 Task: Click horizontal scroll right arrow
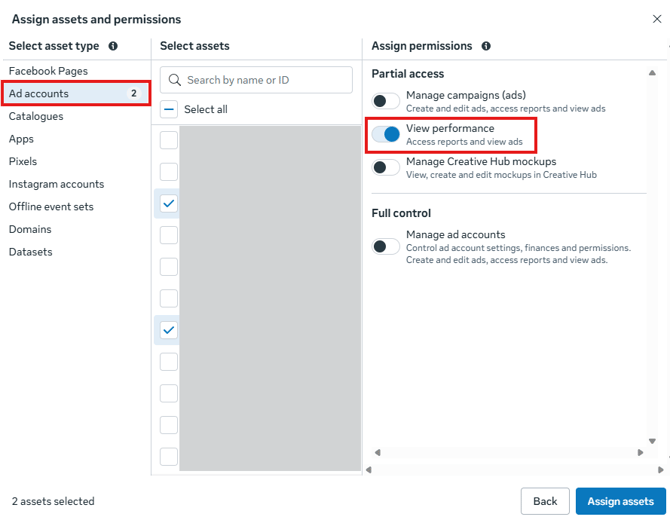[x=641, y=453]
